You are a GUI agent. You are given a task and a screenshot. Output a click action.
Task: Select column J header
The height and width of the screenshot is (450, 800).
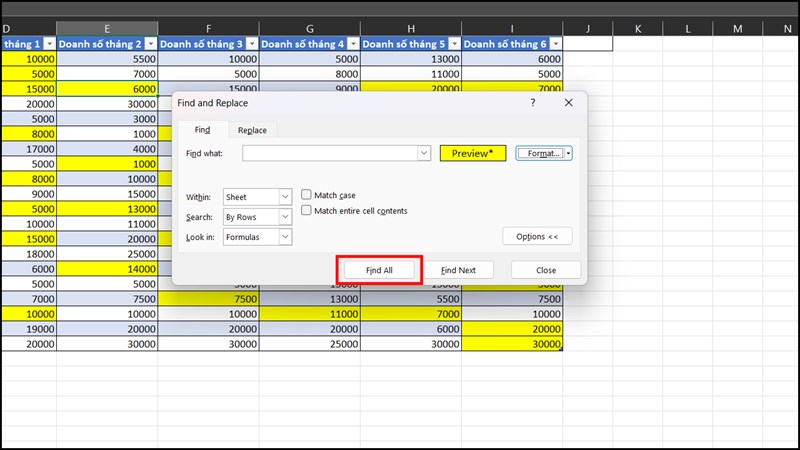[x=588, y=29]
